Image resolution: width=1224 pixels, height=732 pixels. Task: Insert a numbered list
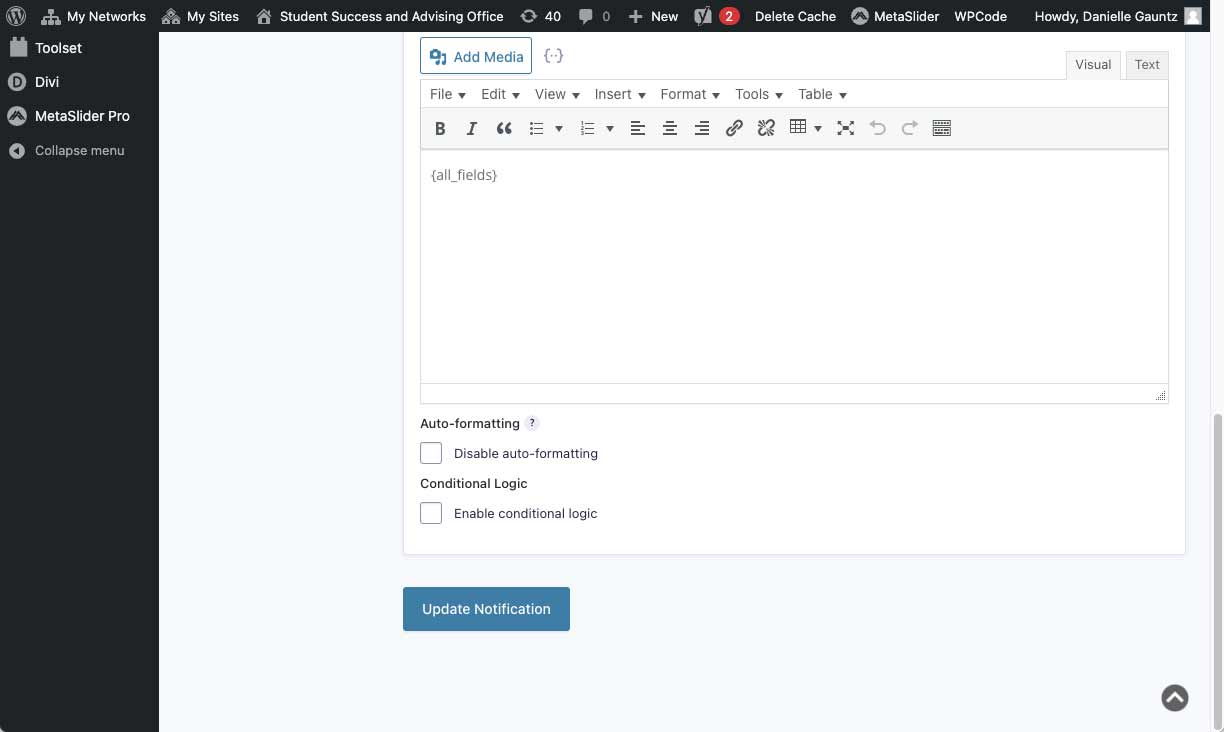[588, 128]
